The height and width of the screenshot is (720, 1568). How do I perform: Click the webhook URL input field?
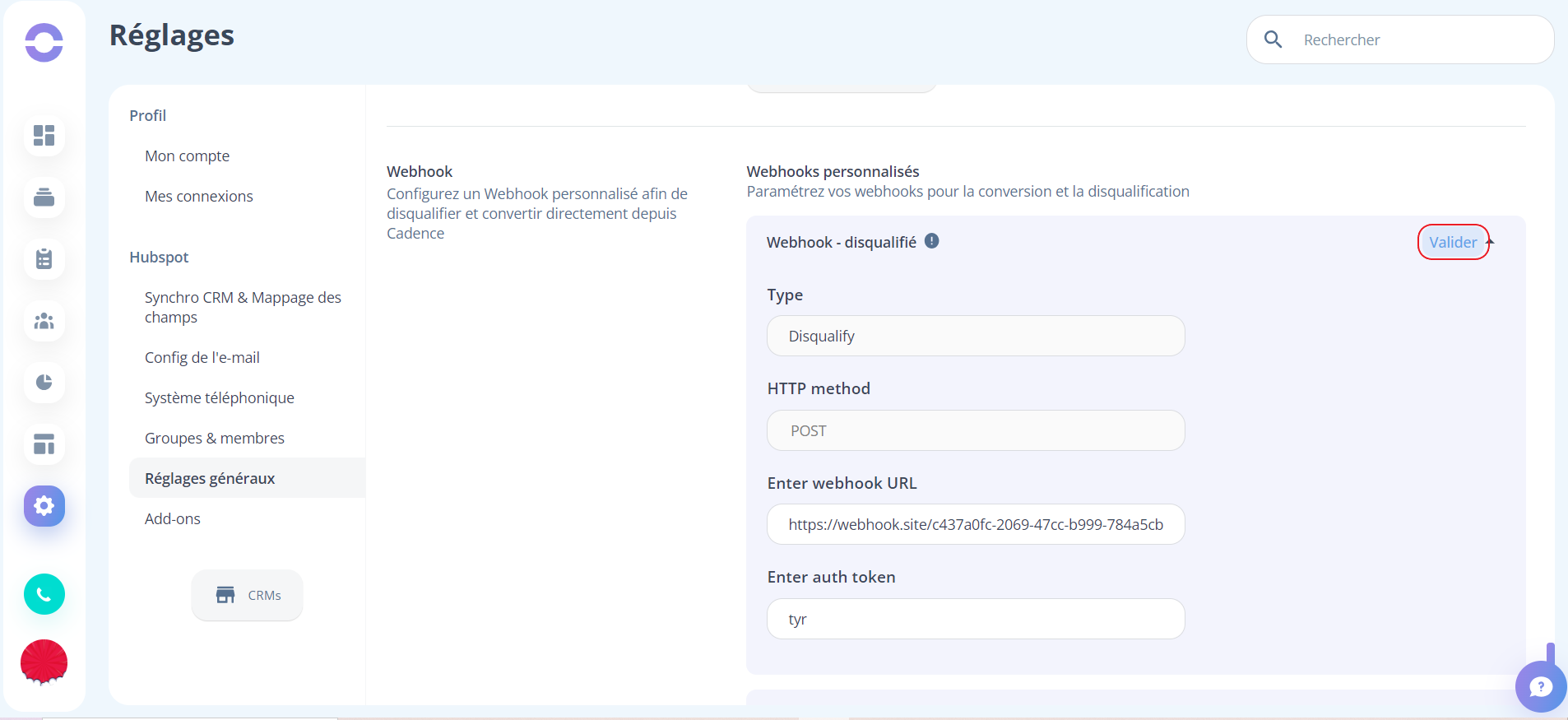pyautogui.click(x=976, y=524)
